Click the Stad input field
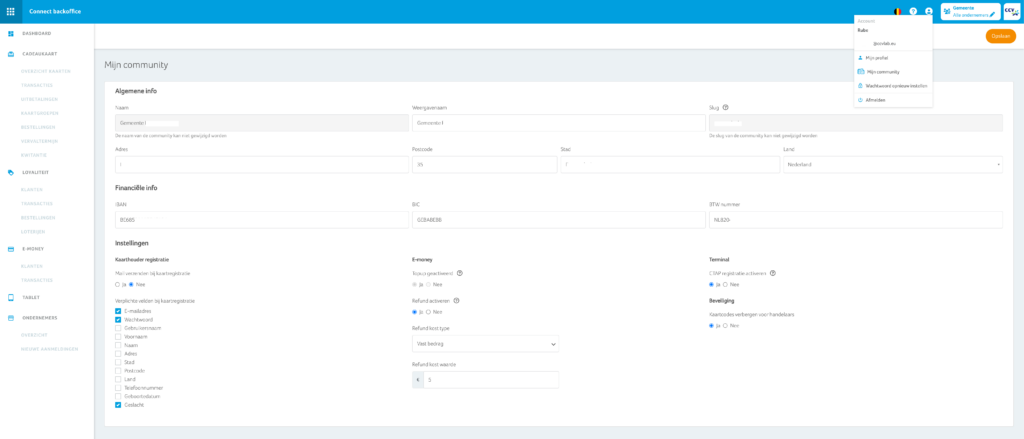Screen dimensions: 1024x439 670,165
